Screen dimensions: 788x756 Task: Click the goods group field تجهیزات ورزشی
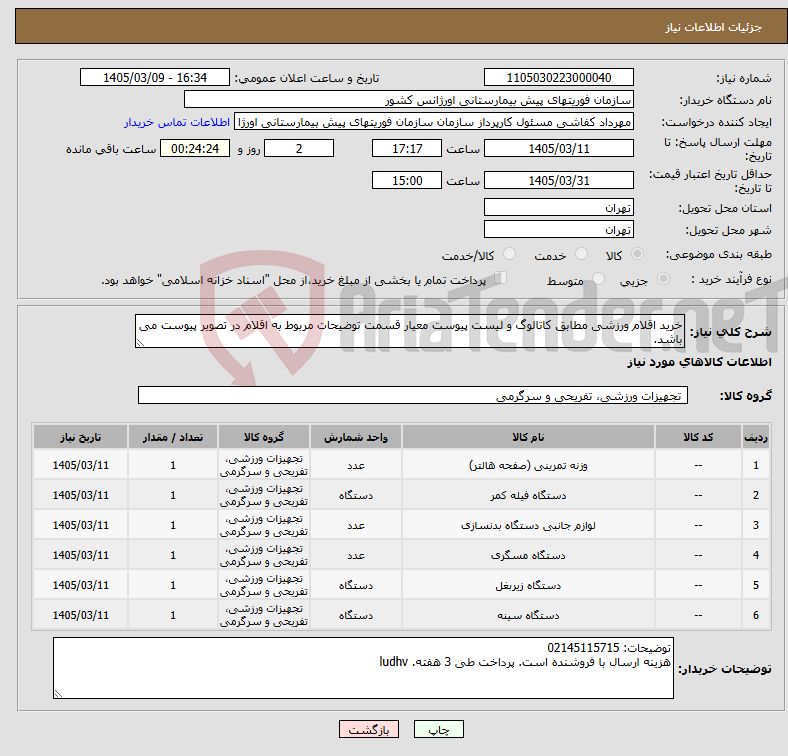coord(413,396)
